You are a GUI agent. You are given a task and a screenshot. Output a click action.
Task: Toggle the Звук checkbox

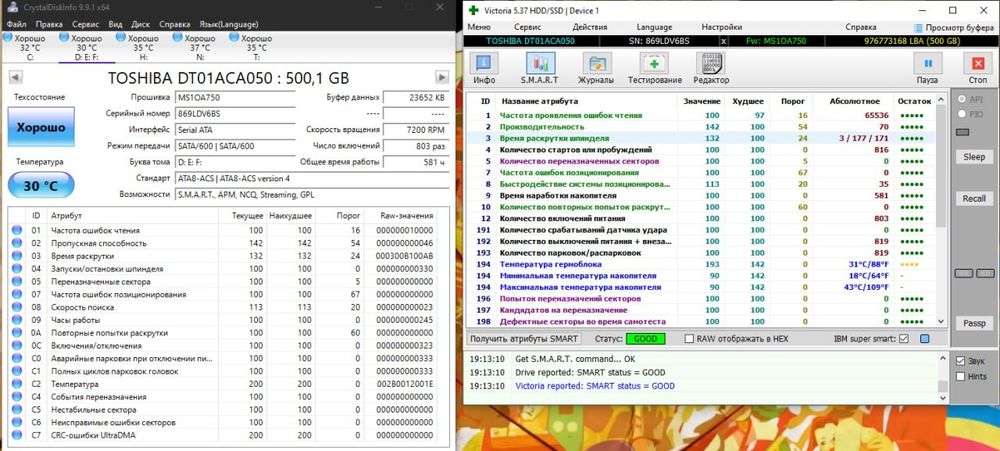click(x=960, y=361)
